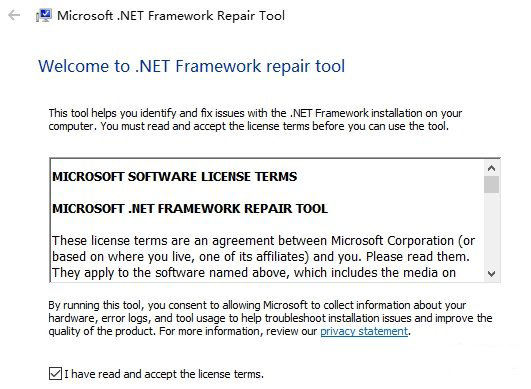Viewport: 531px width, 389px height.
Task: Click the 'Welcome to .NET Framework repair tool' heading
Action: (191, 66)
